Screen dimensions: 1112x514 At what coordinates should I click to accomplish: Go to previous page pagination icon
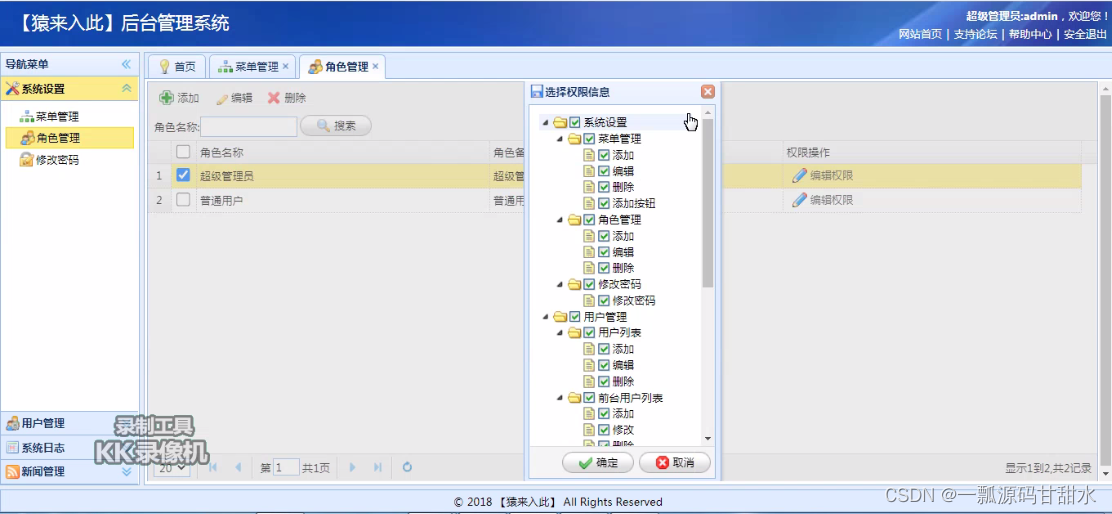click(x=238, y=467)
